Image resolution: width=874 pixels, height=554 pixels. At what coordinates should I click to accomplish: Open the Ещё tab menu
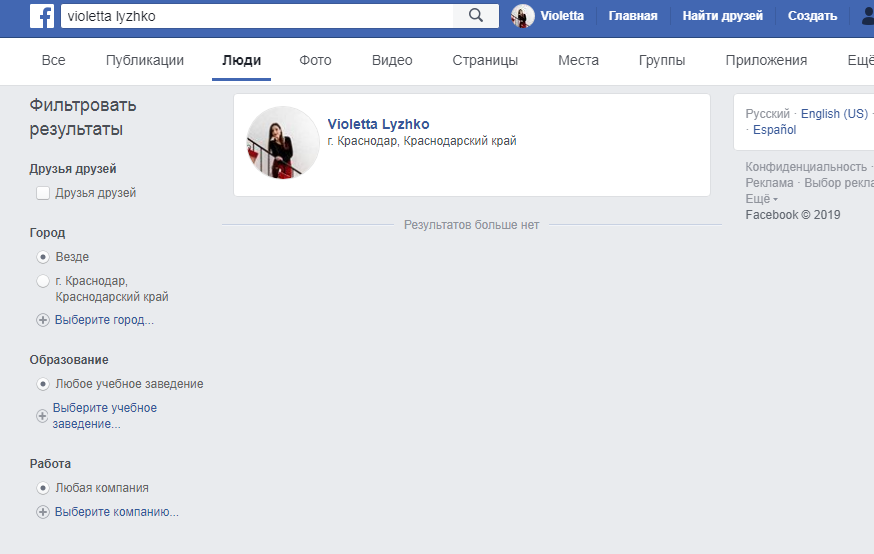tap(860, 60)
